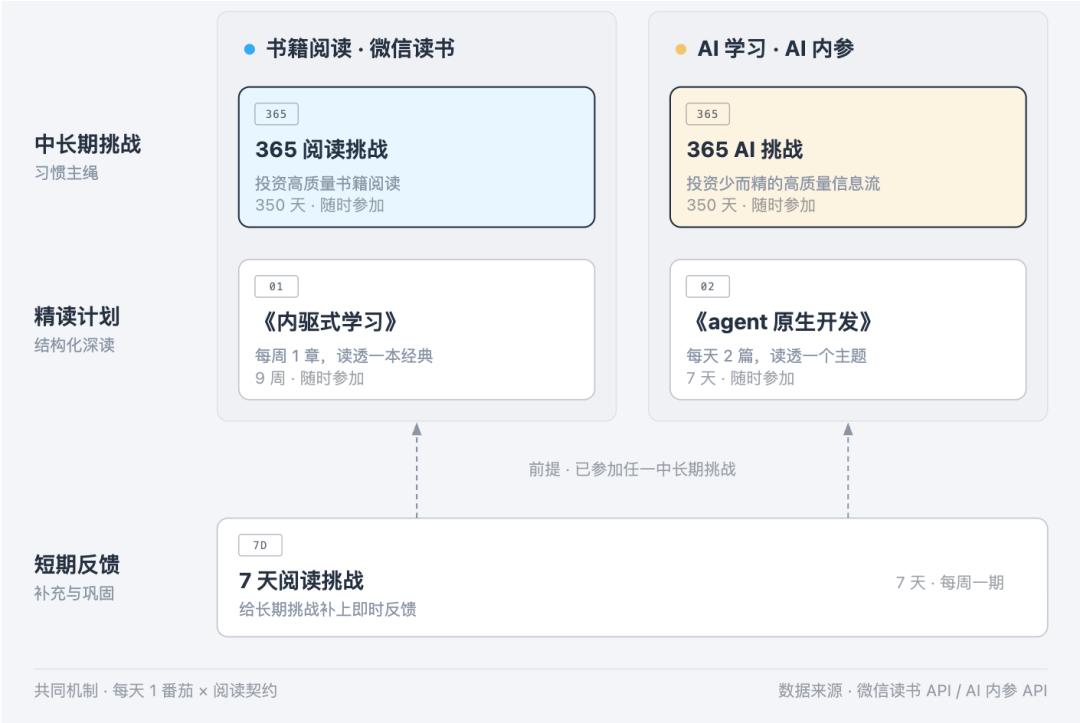This screenshot has width=1080, height=723.
Task: Open the 365 AI 挑战 card
Action: 848,157
